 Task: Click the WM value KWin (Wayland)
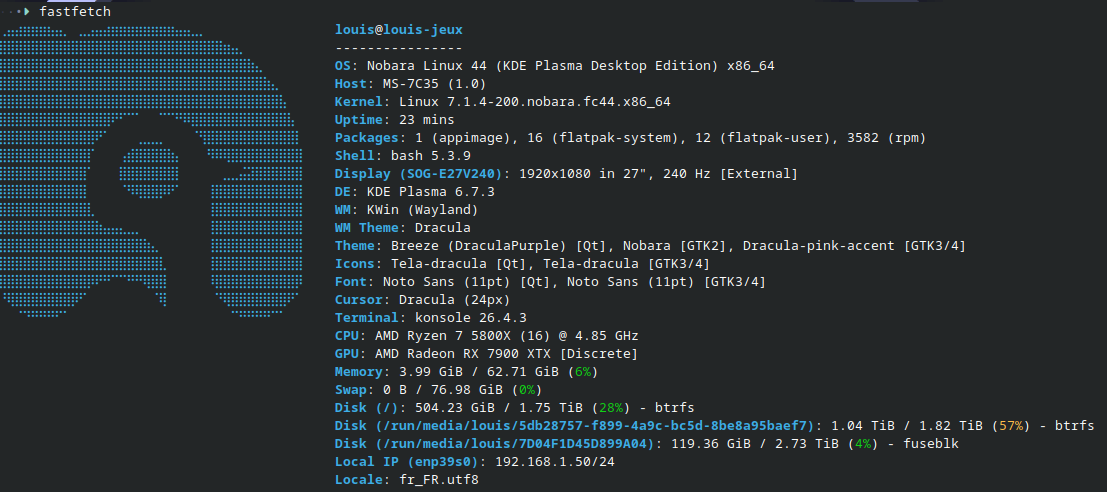[422, 210]
